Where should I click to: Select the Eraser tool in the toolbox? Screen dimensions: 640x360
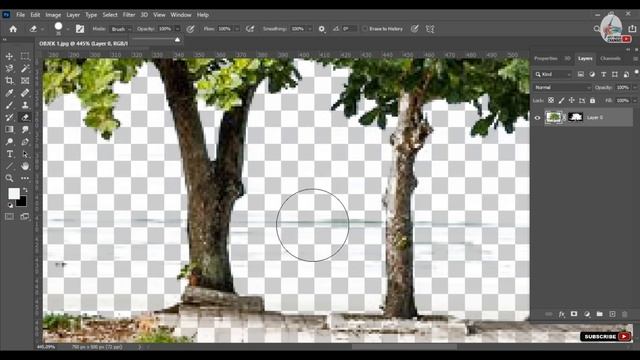coord(25,118)
